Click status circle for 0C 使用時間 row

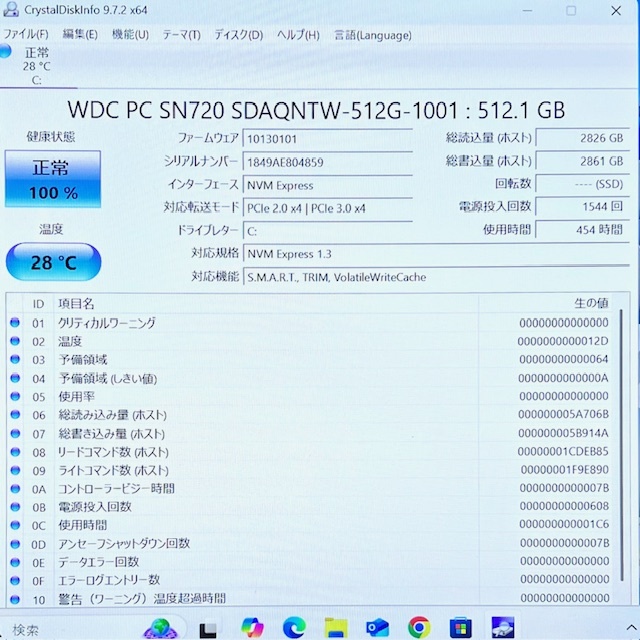pyautogui.click(x=15, y=525)
